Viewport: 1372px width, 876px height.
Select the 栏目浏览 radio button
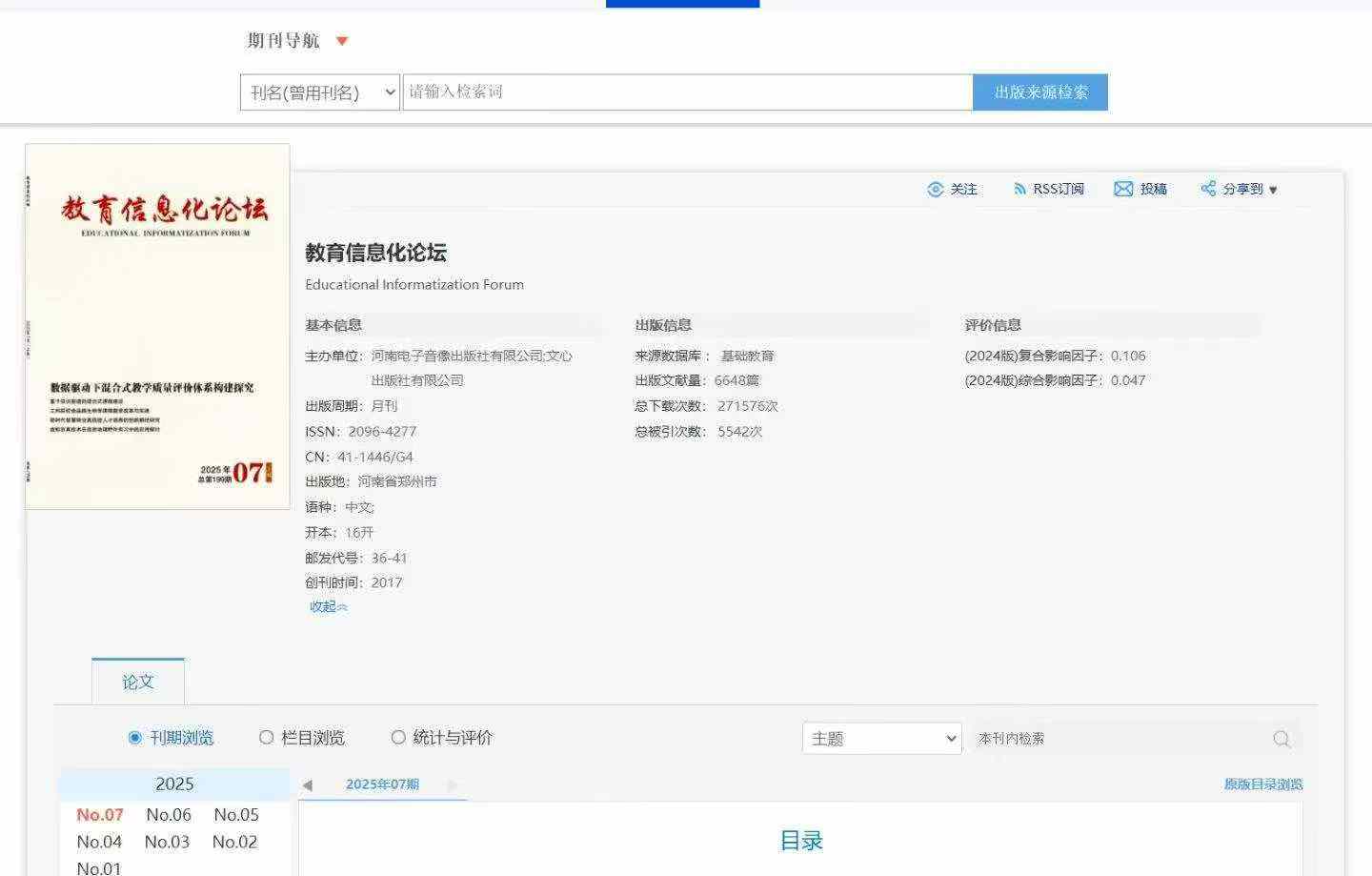point(267,738)
